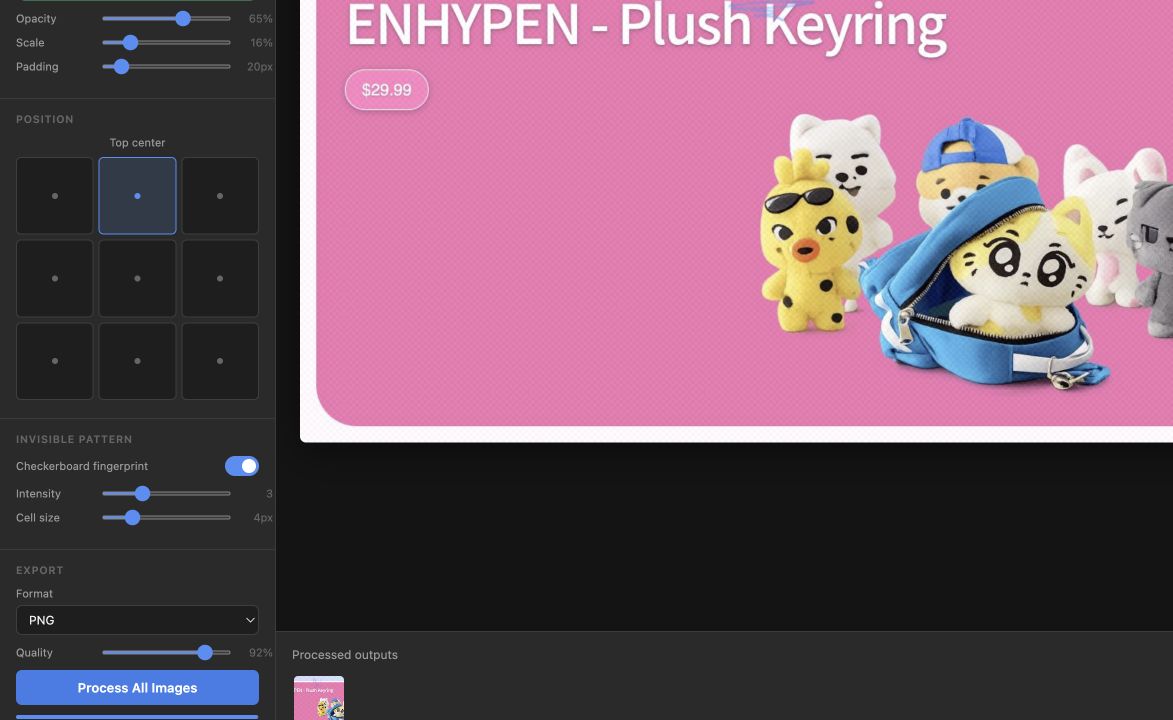Select top left watermark position
The height and width of the screenshot is (720, 1173).
(55, 195)
